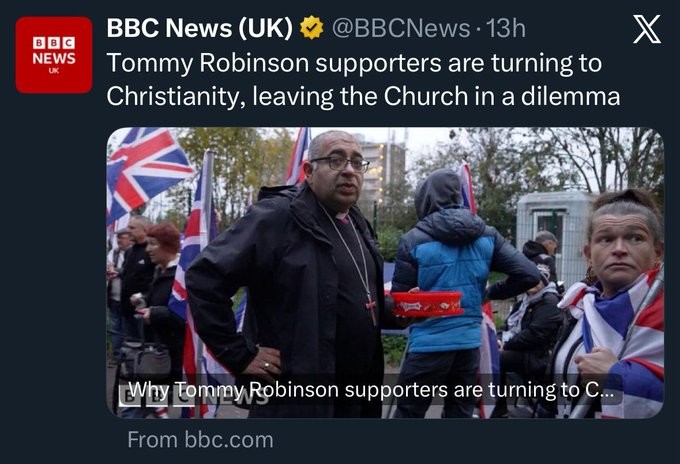This screenshot has width=680, height=464.
Task: Click the small UK label in the avatar
Action: click(54, 71)
